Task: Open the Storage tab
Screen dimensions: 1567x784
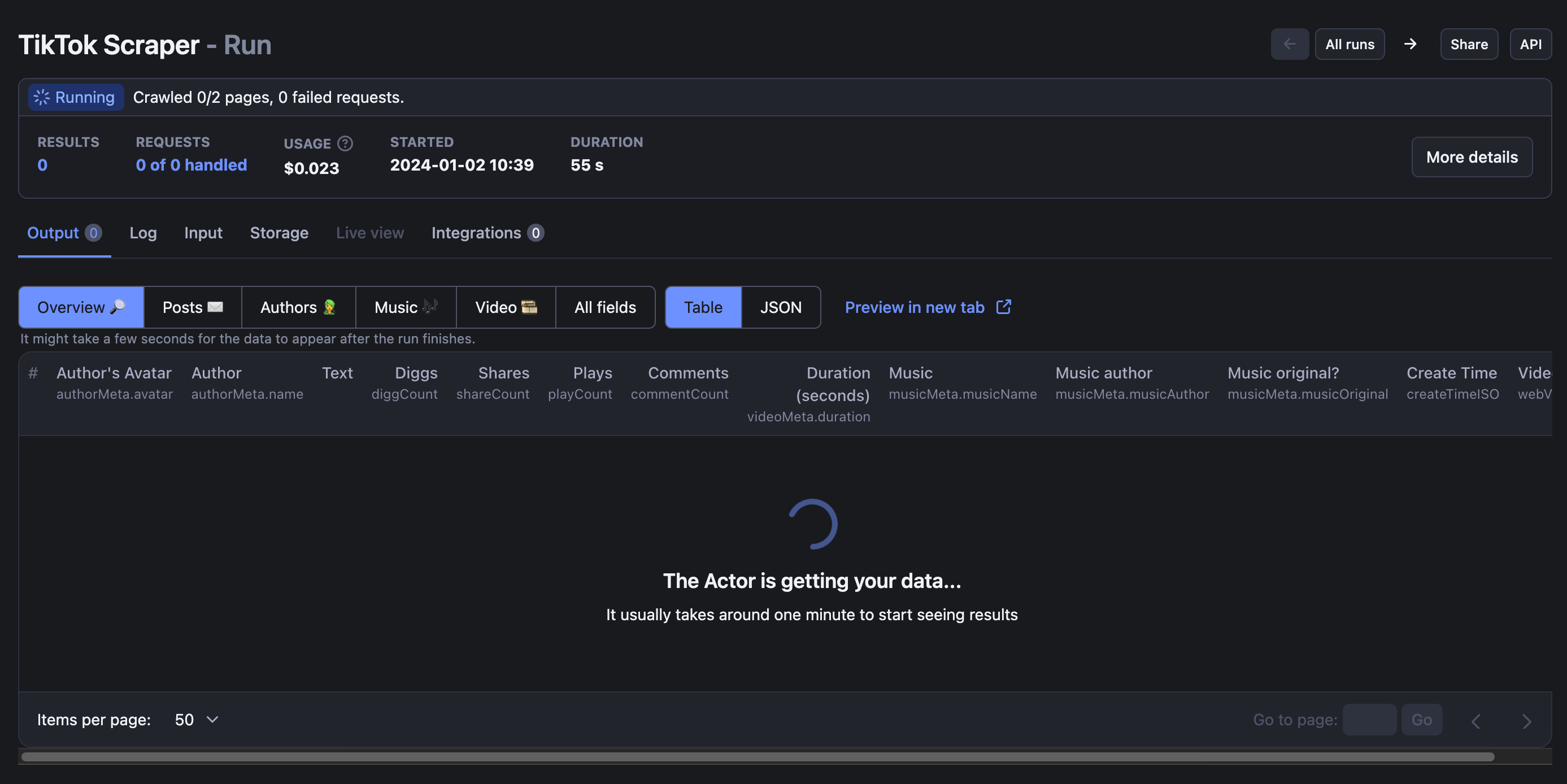Action: click(x=278, y=233)
